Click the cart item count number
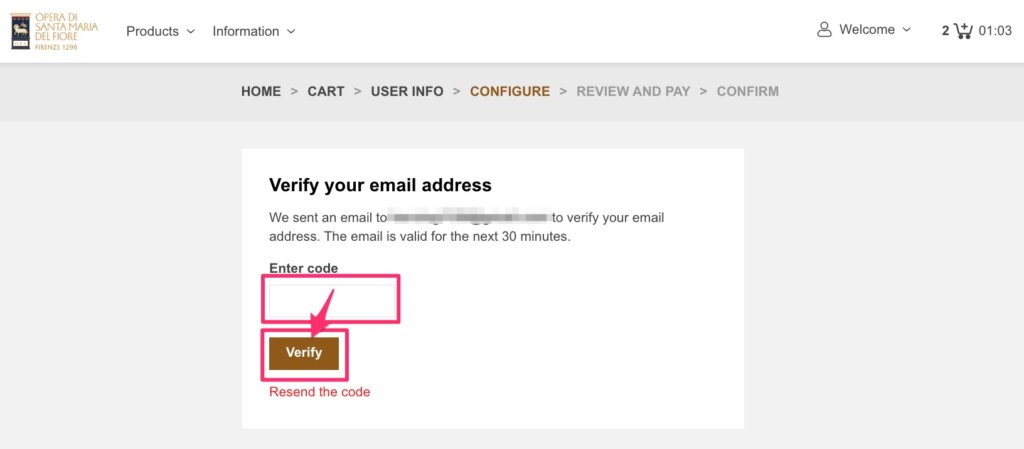Viewport: 1024px width, 449px height. (946, 31)
